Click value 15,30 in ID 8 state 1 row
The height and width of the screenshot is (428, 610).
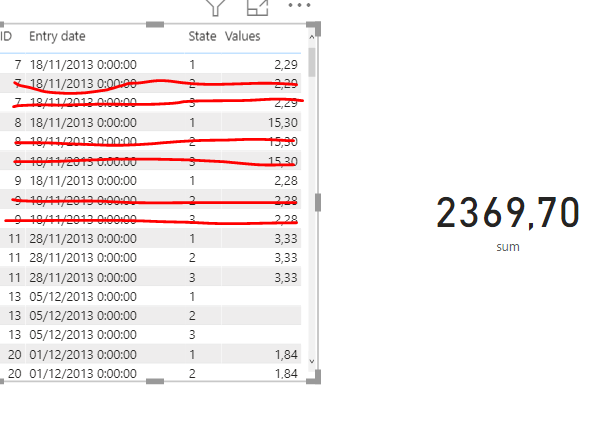pyautogui.click(x=283, y=123)
